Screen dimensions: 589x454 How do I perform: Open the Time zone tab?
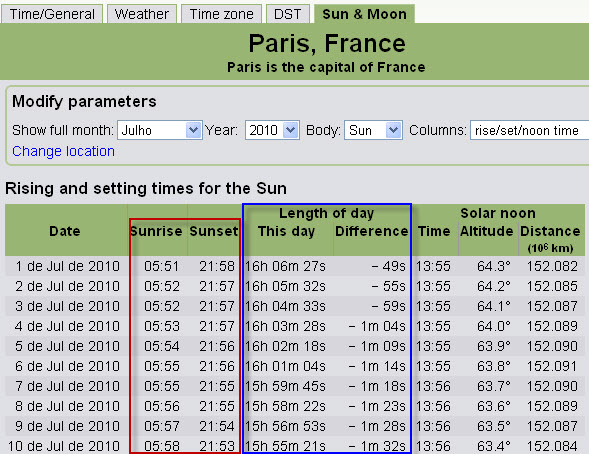221,14
